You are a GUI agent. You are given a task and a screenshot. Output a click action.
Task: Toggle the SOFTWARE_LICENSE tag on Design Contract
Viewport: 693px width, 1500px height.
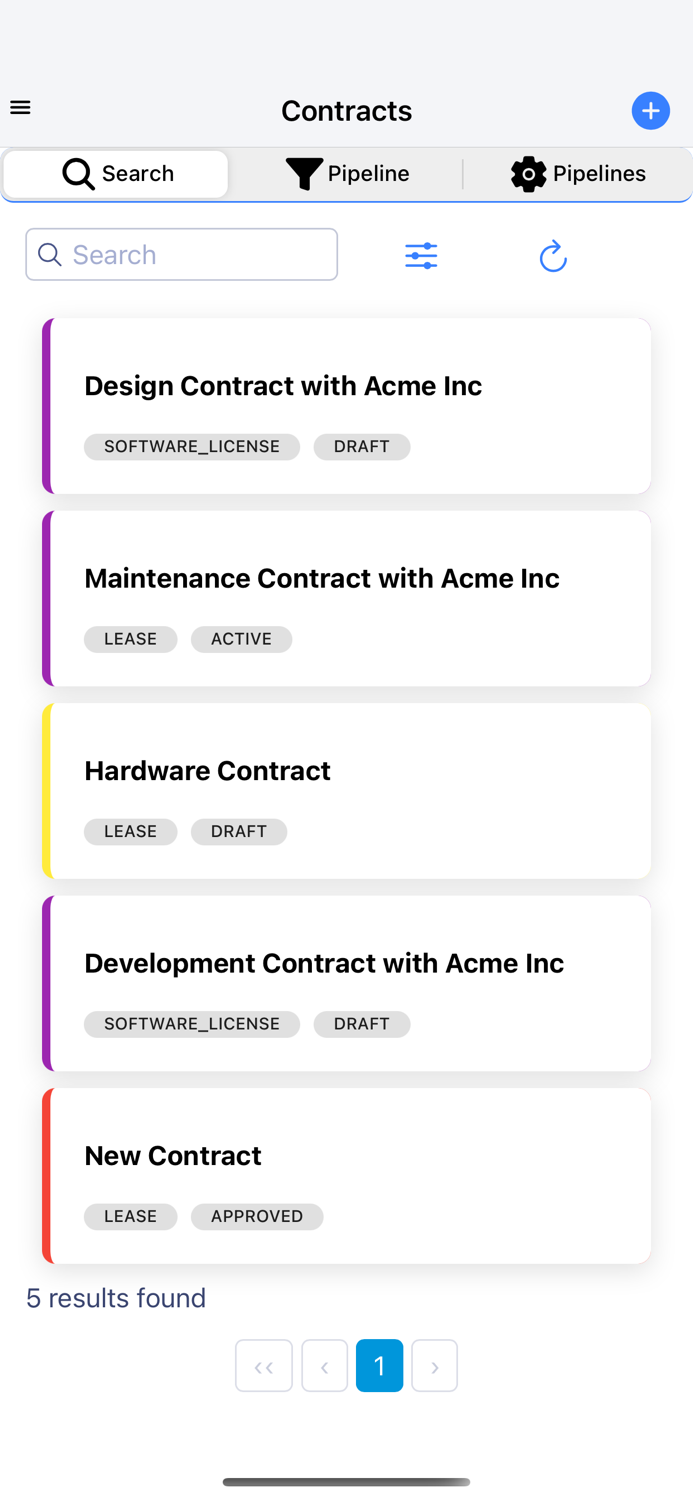192,447
